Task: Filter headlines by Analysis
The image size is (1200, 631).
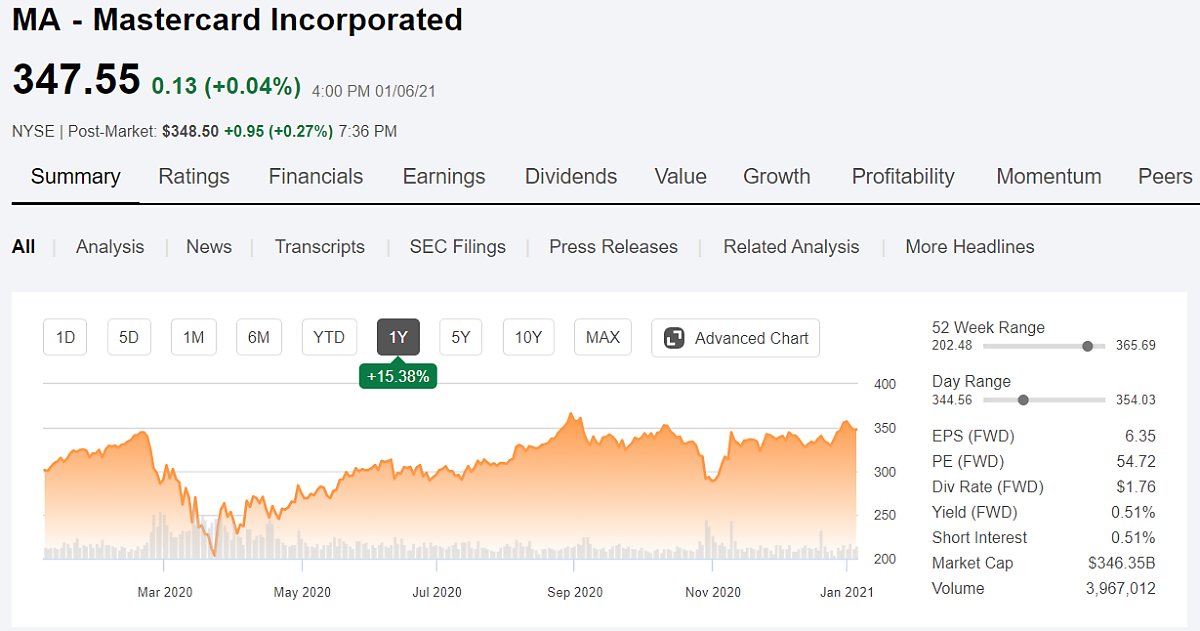Action: click(x=110, y=247)
